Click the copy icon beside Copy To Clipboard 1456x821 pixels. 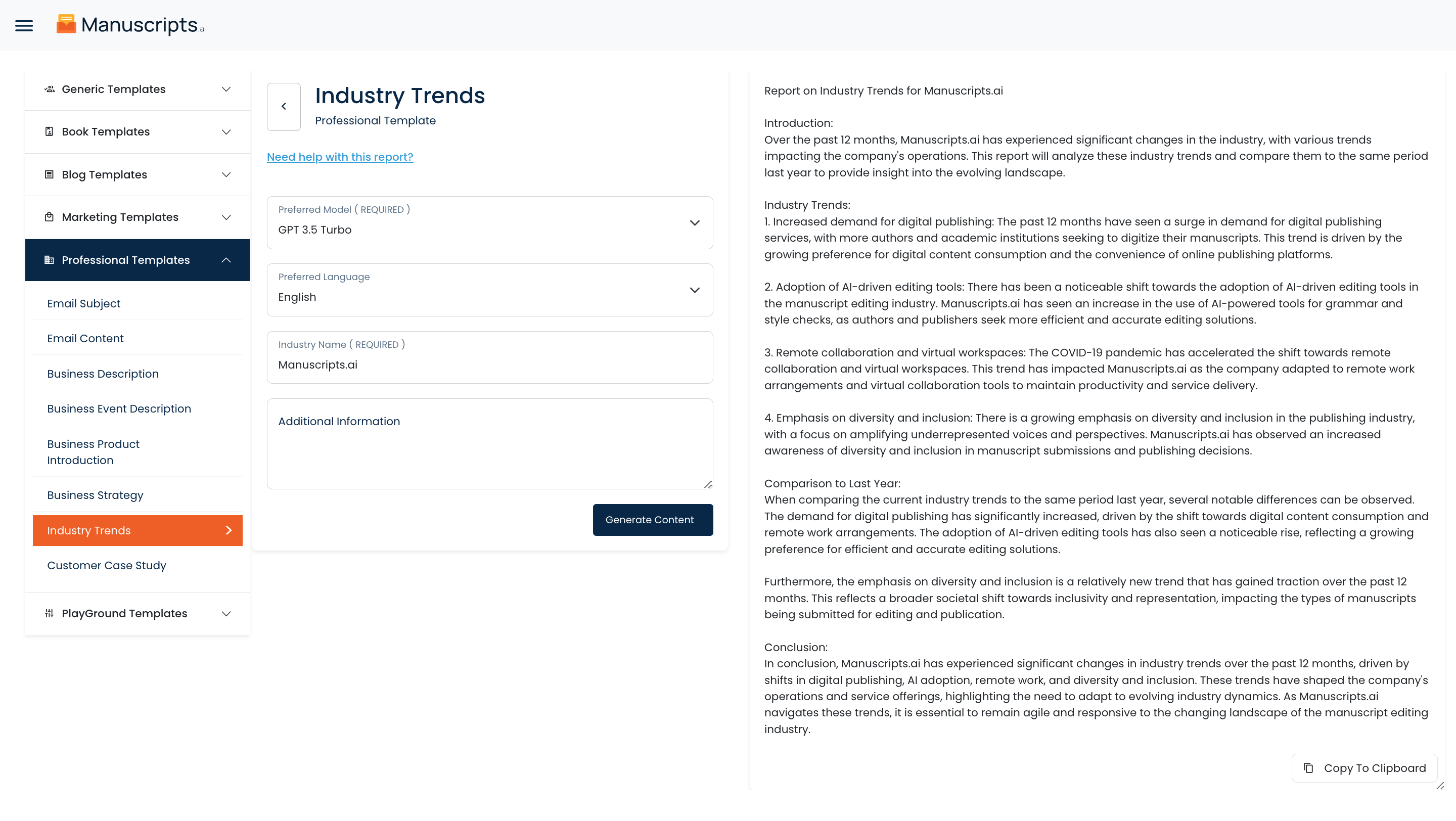pyautogui.click(x=1308, y=768)
